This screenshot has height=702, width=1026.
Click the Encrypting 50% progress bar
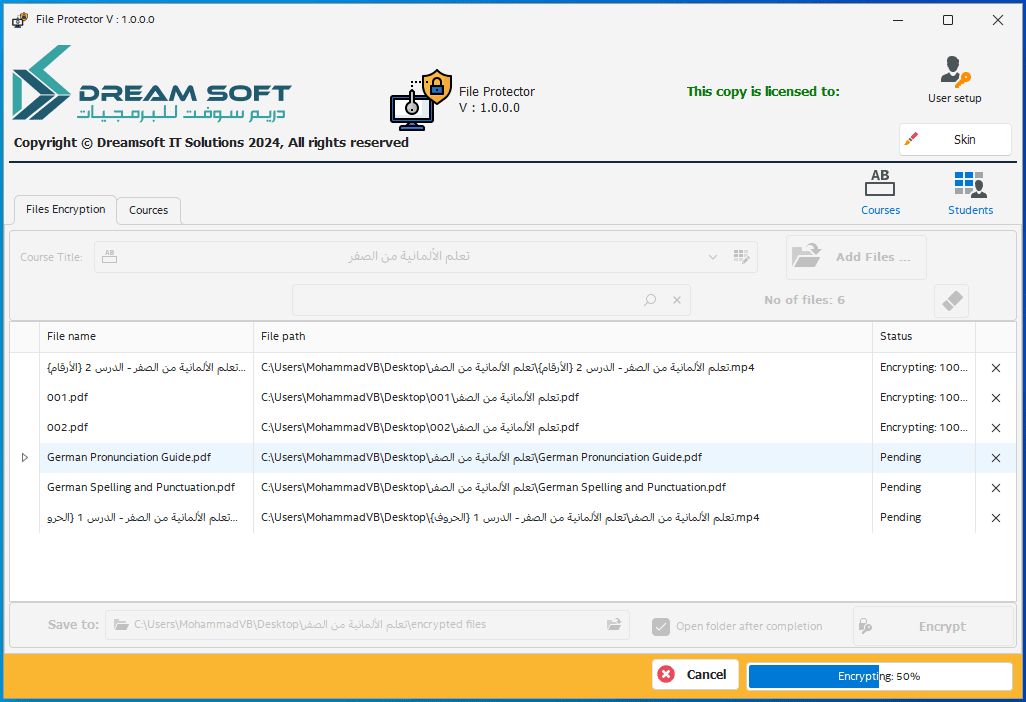coord(879,676)
